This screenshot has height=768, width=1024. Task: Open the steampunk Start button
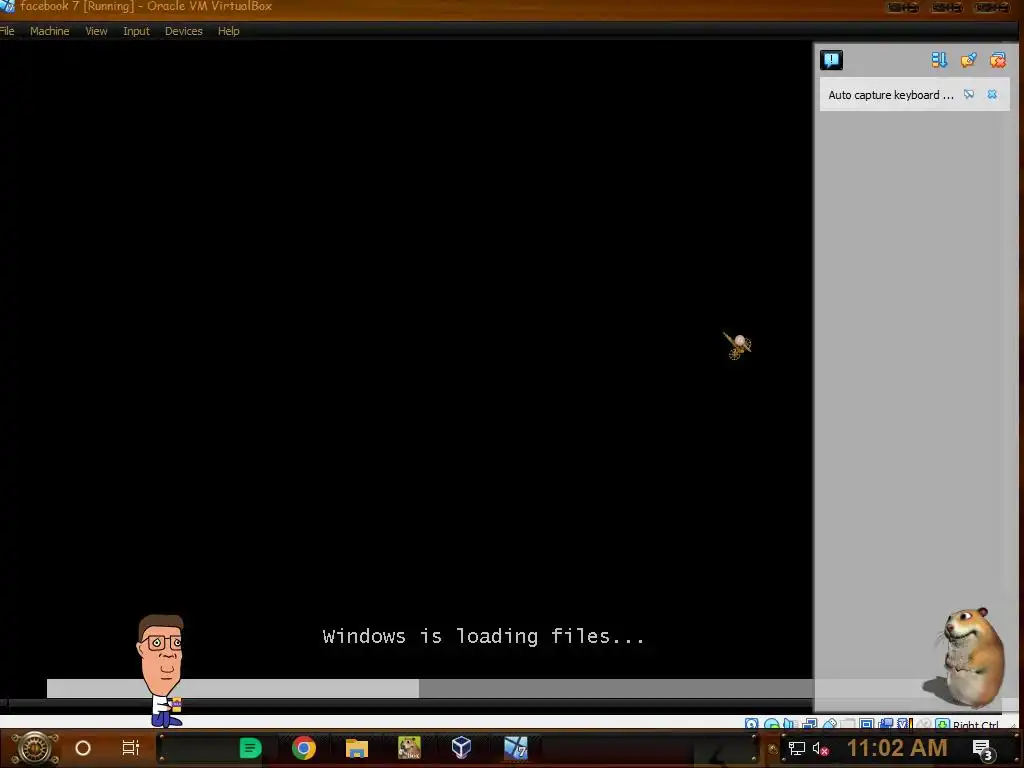click(35, 748)
